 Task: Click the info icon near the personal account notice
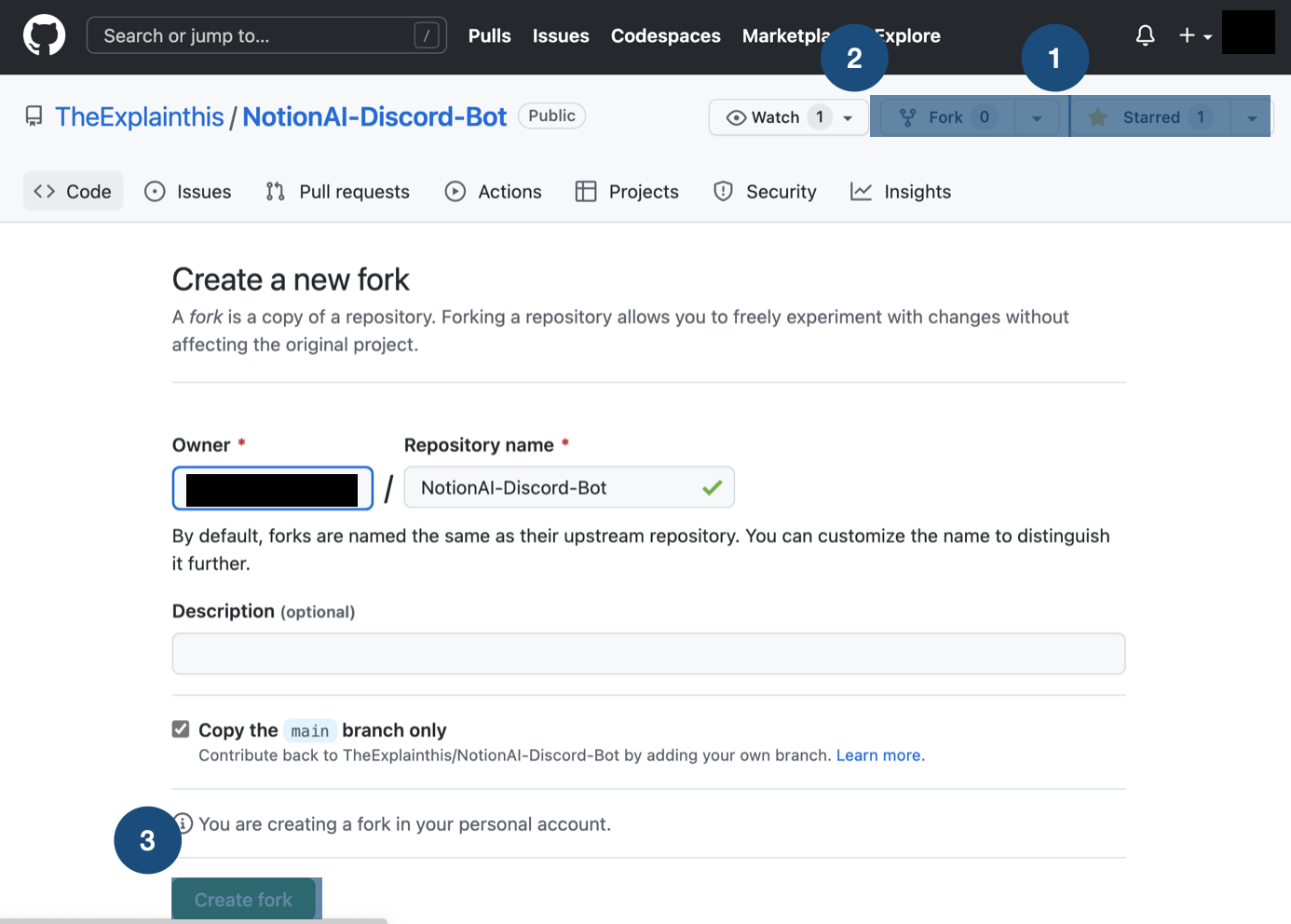pos(182,823)
